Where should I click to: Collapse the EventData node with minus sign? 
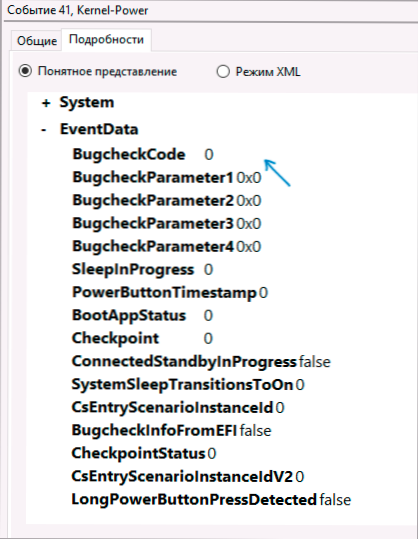click(x=44, y=130)
